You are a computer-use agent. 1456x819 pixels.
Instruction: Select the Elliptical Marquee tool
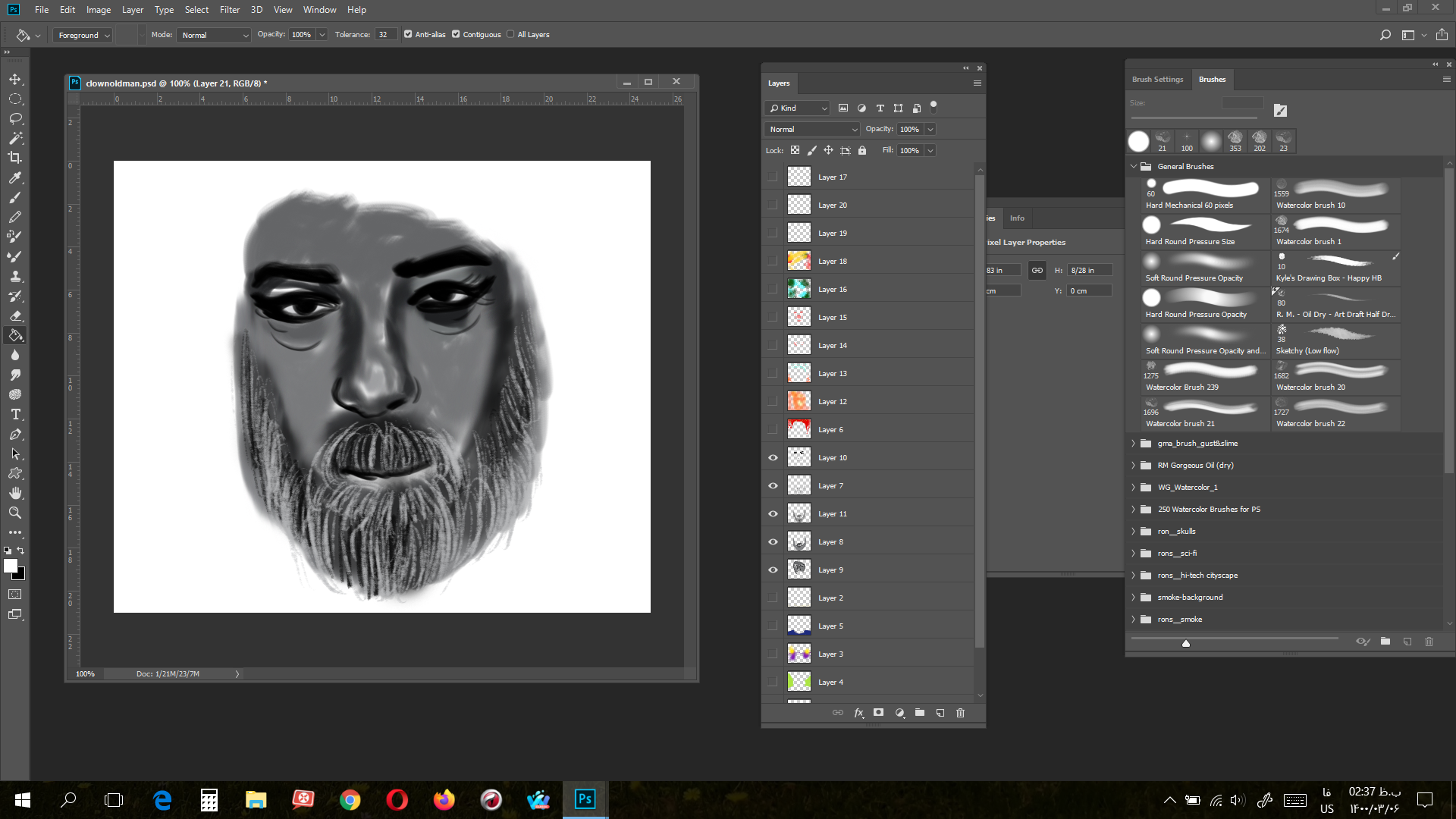point(15,99)
